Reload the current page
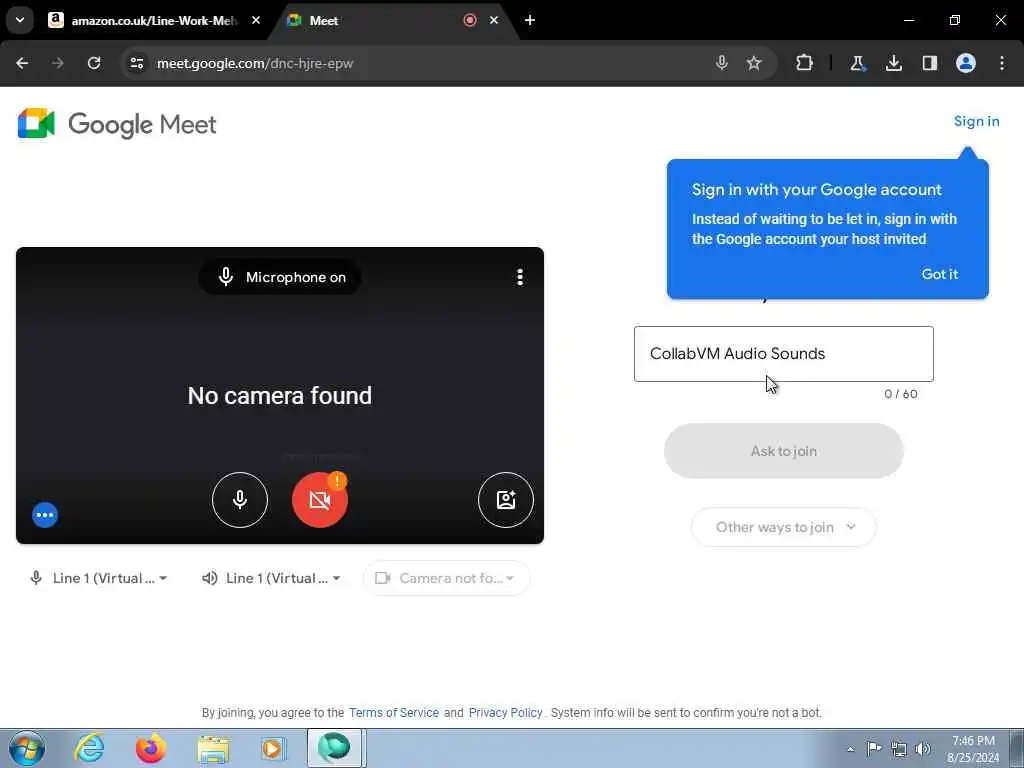 click(x=94, y=63)
